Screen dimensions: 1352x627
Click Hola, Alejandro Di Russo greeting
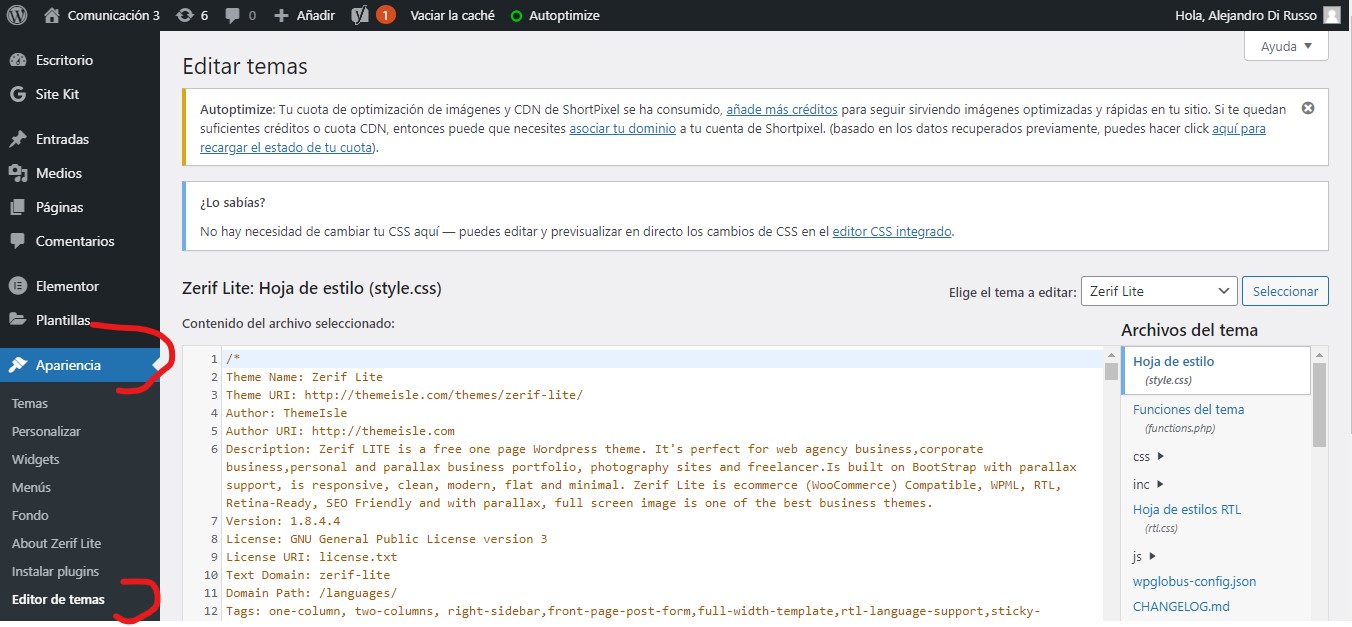pos(1247,15)
